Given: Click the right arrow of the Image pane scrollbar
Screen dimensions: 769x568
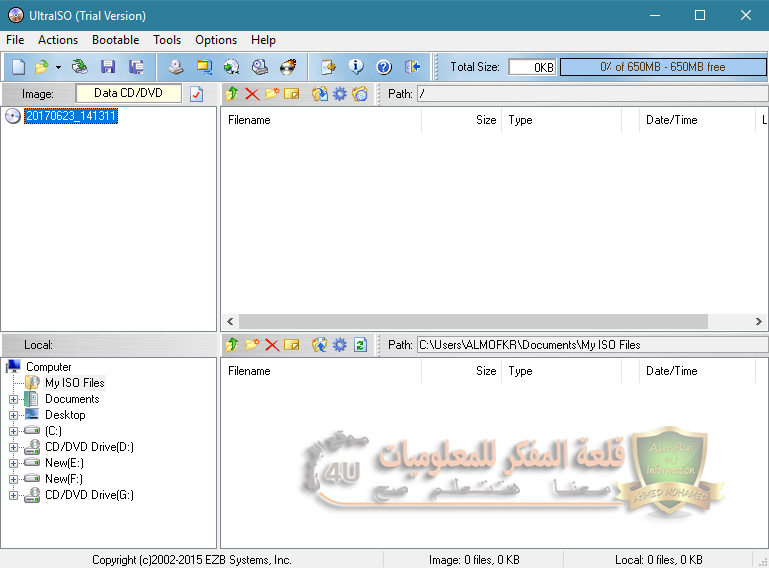Looking at the screenshot, I should [758, 322].
